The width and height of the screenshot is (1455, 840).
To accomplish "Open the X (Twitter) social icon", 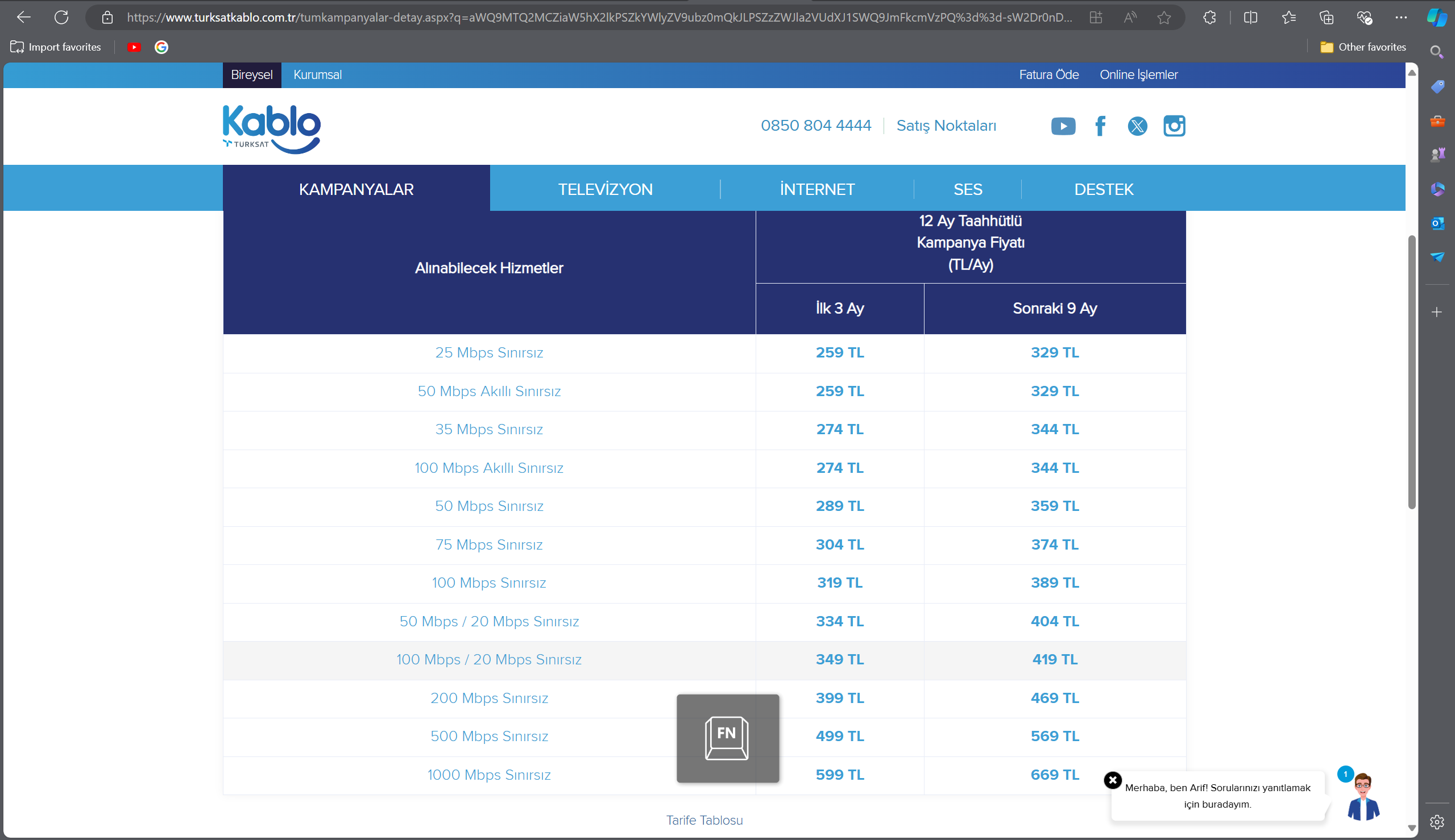I will tap(1137, 126).
